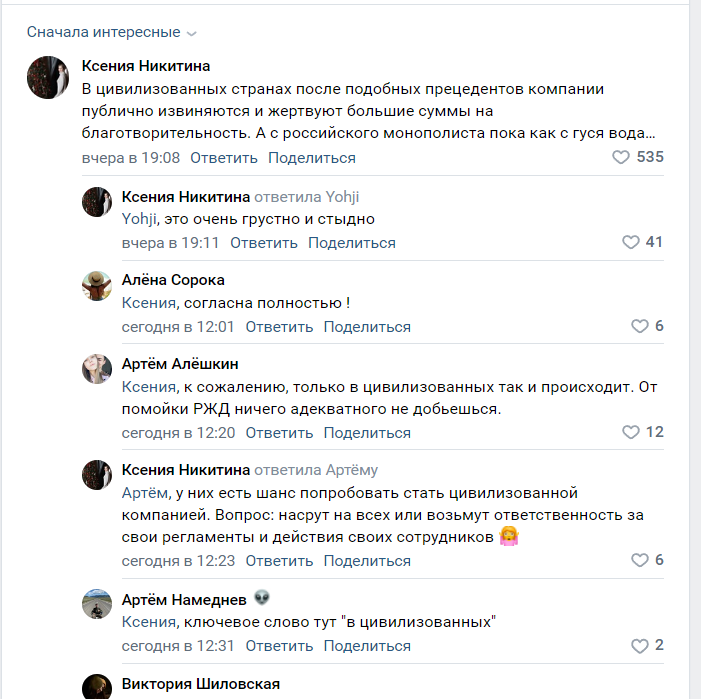This screenshot has width=701, height=699.
Task: Open the 'Сначала интересные' sort dropdown
Action: 112,33
